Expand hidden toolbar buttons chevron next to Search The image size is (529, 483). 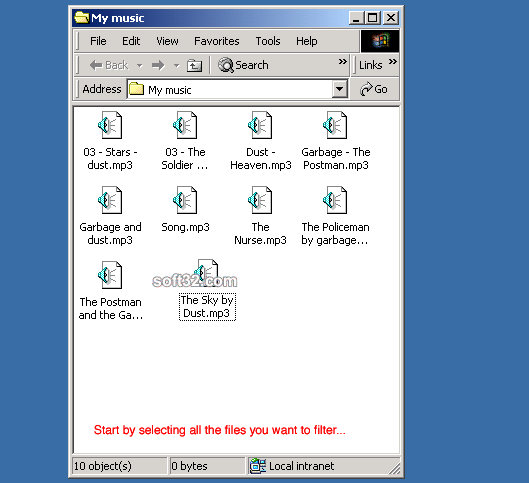(343, 61)
